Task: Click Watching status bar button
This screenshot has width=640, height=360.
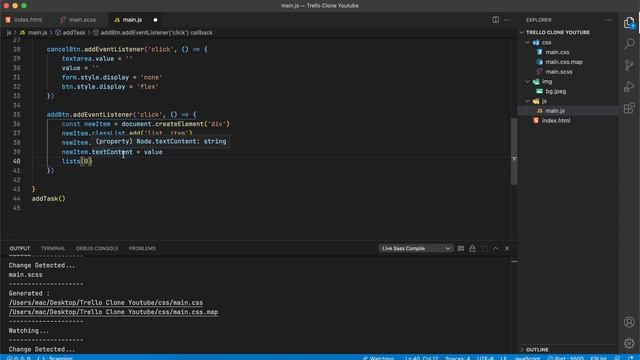Action: 379,358
